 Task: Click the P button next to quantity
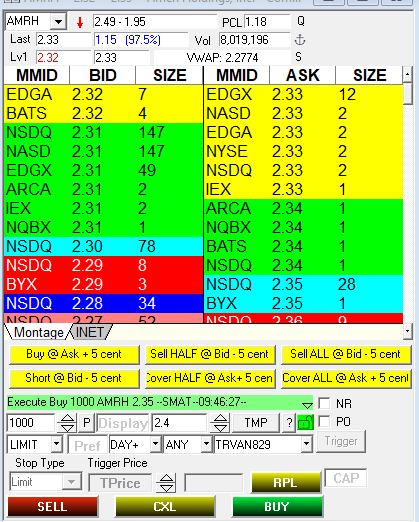(x=87, y=423)
